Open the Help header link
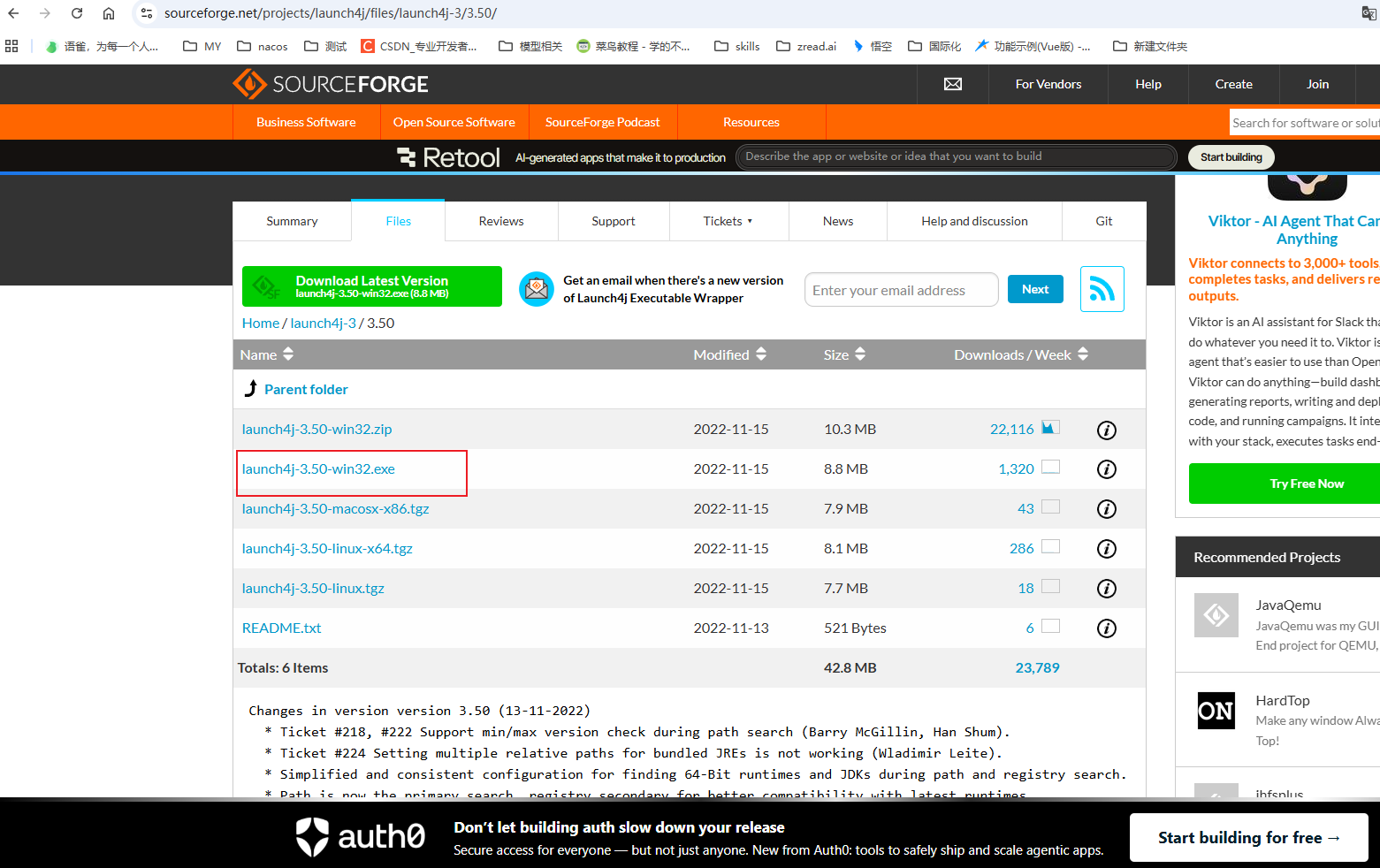Screen dimensions: 1380x868 point(1148,84)
